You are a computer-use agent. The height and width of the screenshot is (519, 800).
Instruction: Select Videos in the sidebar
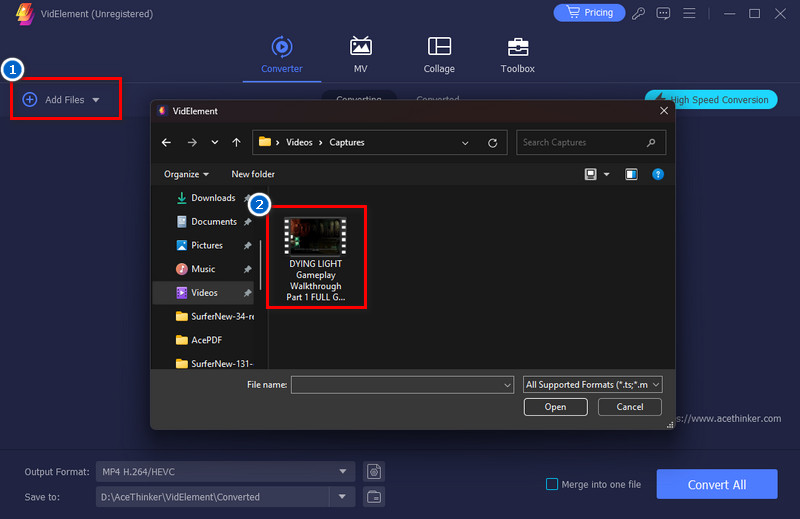(204, 292)
